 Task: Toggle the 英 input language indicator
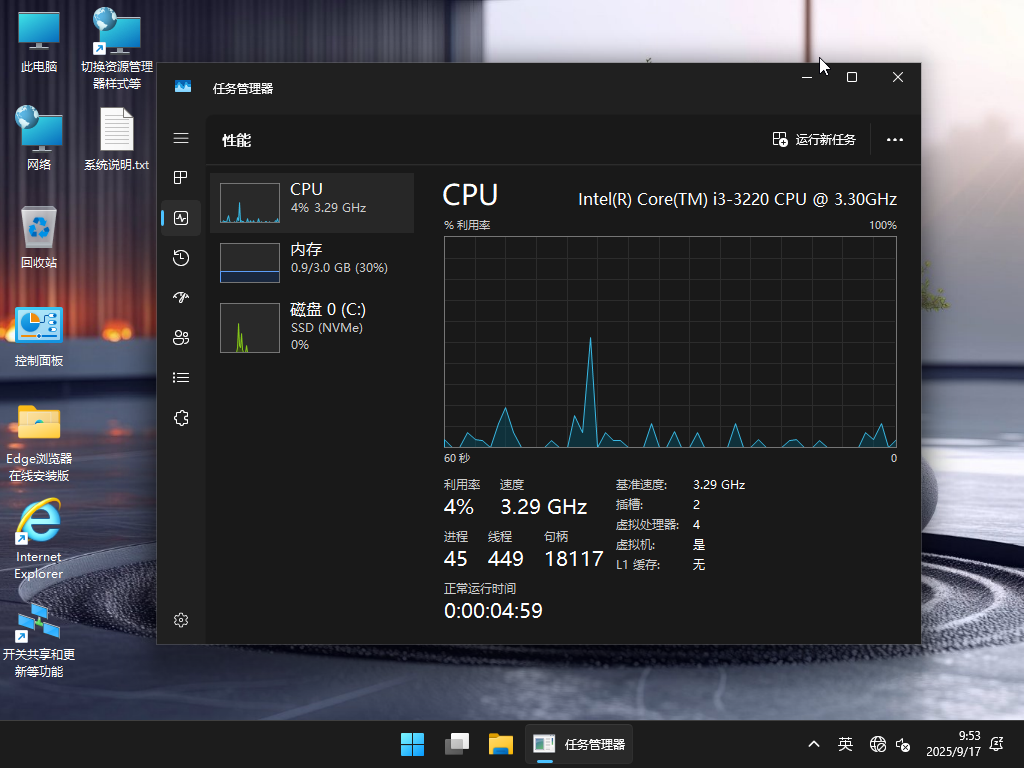click(x=845, y=744)
